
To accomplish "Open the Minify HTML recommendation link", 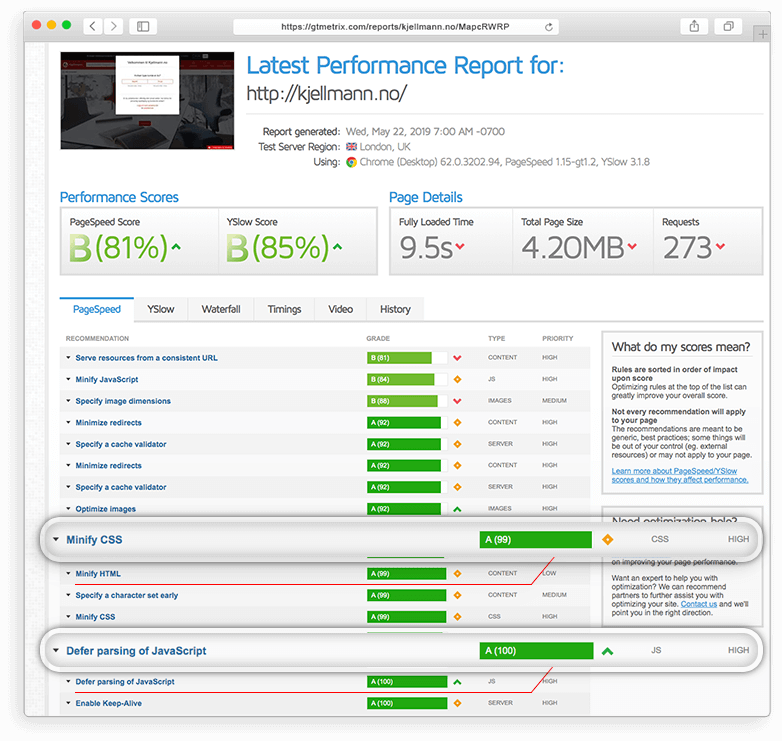I will click(98, 574).
